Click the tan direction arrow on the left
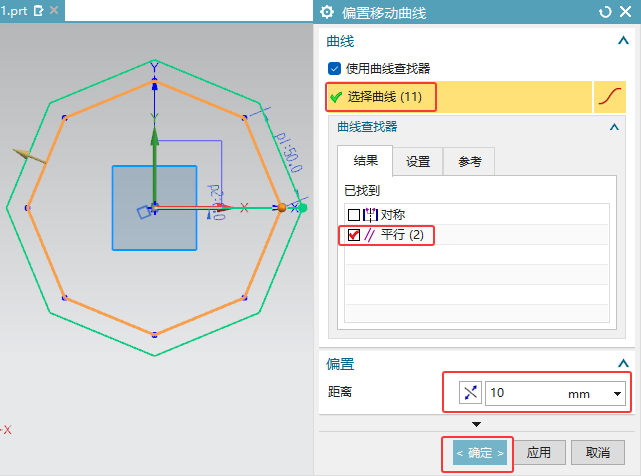The height and width of the screenshot is (476, 641). point(29,156)
